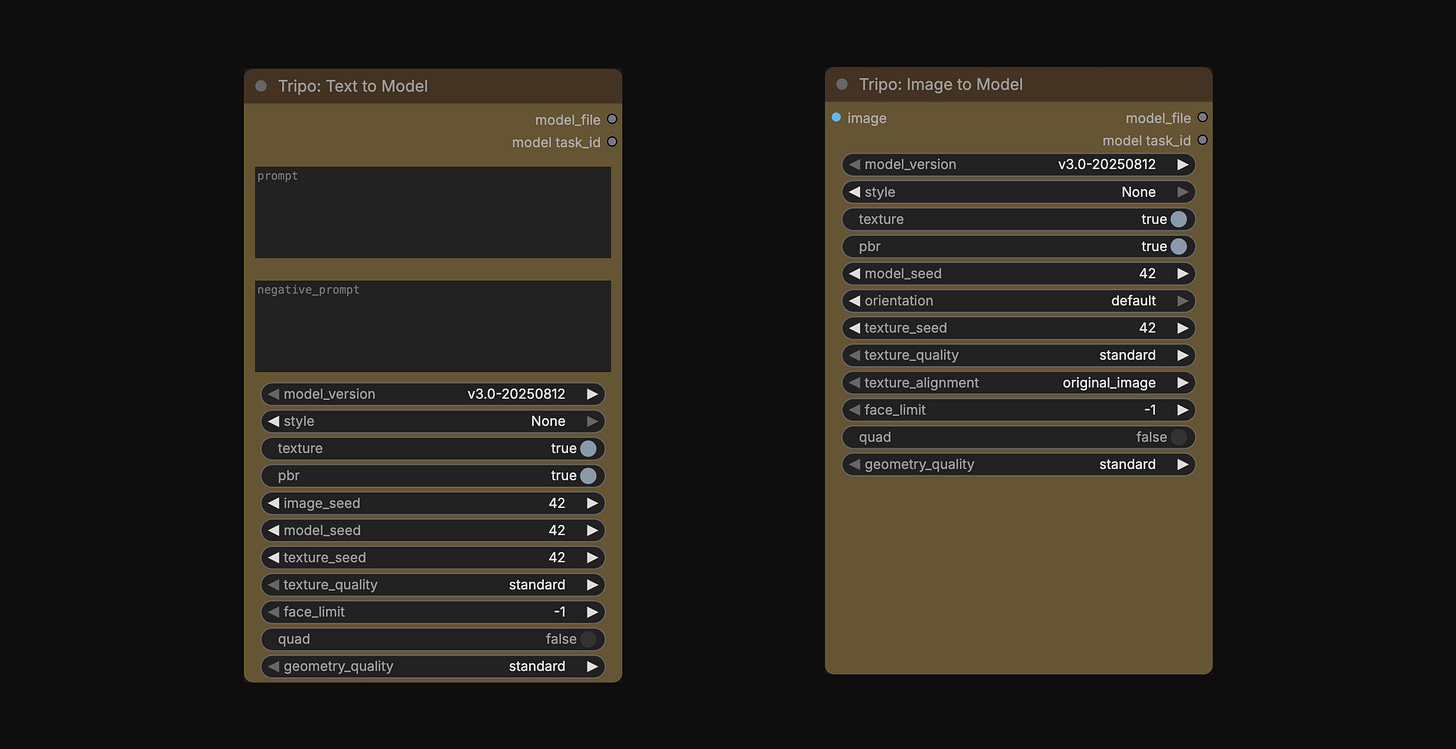Click model task_id output socket on Image to Model
The image size is (1456, 749).
point(1202,140)
